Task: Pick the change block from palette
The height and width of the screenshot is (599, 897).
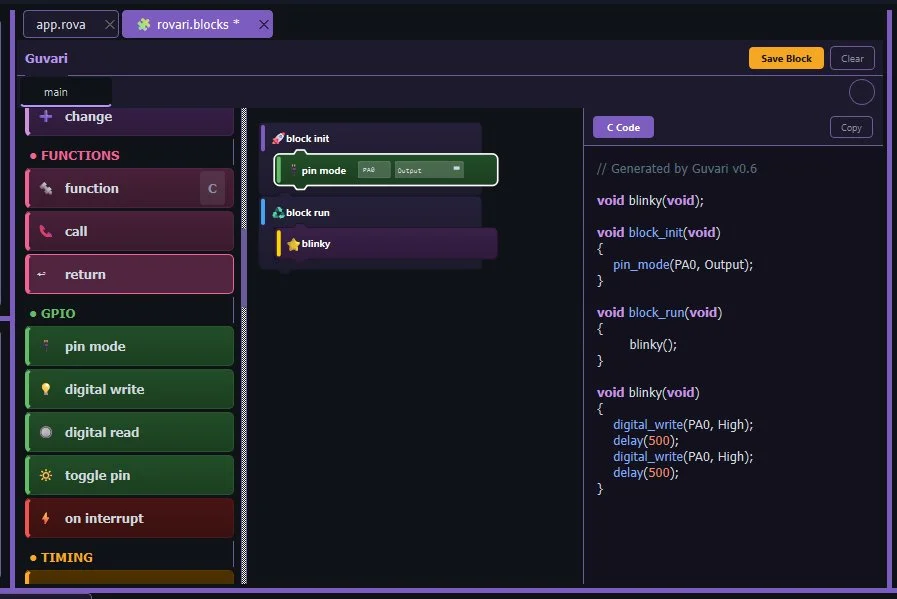Action: [129, 120]
